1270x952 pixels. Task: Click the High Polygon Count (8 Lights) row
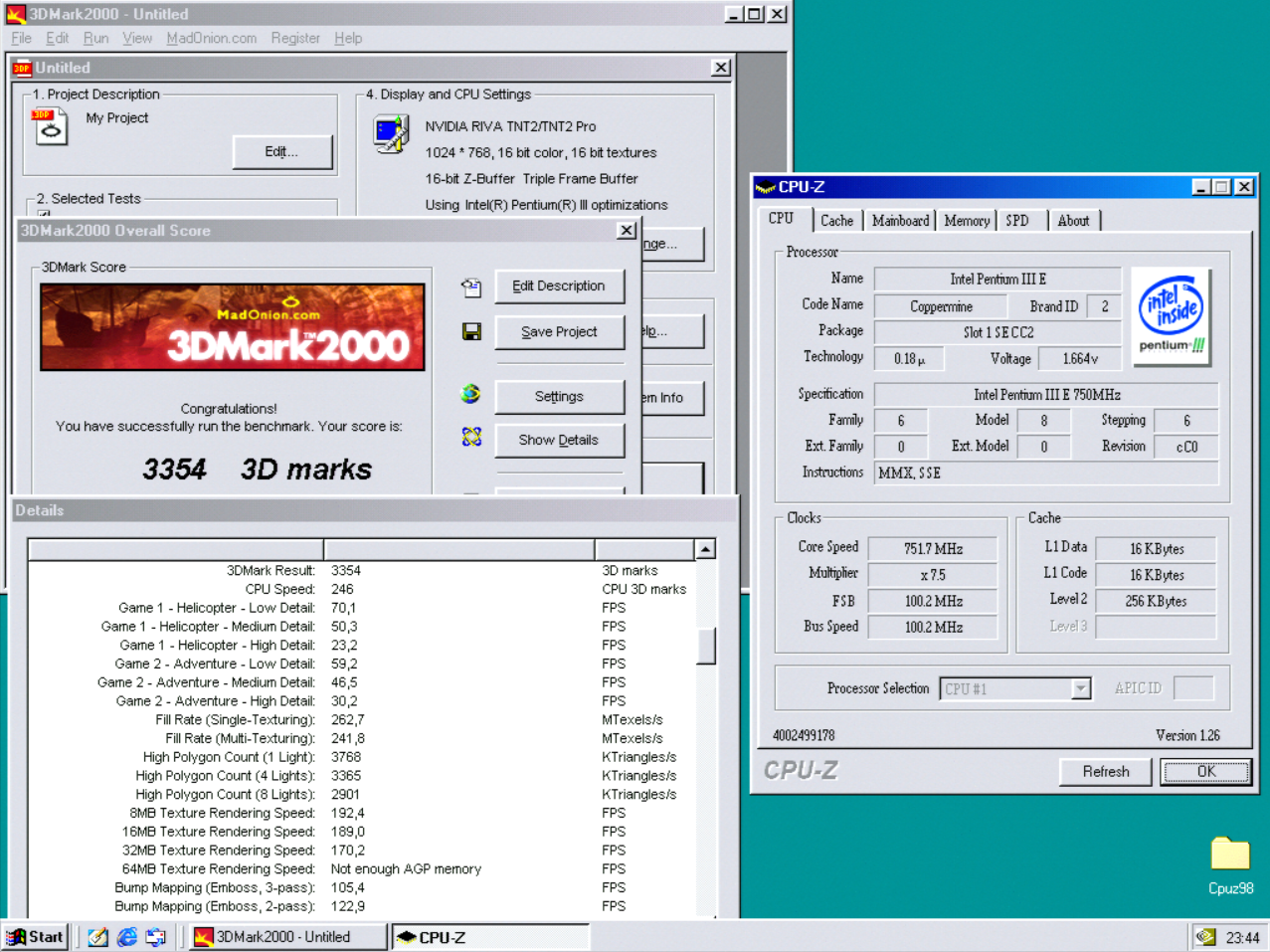363,794
